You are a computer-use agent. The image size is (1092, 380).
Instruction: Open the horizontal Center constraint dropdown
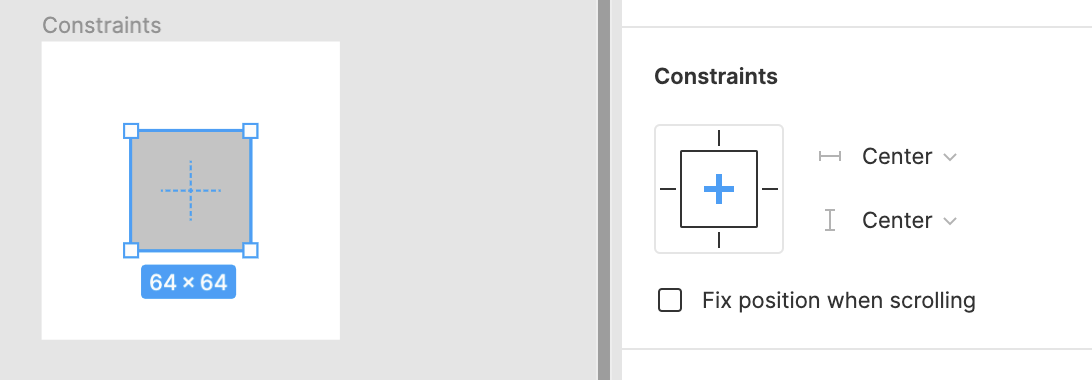pyautogui.click(x=909, y=157)
